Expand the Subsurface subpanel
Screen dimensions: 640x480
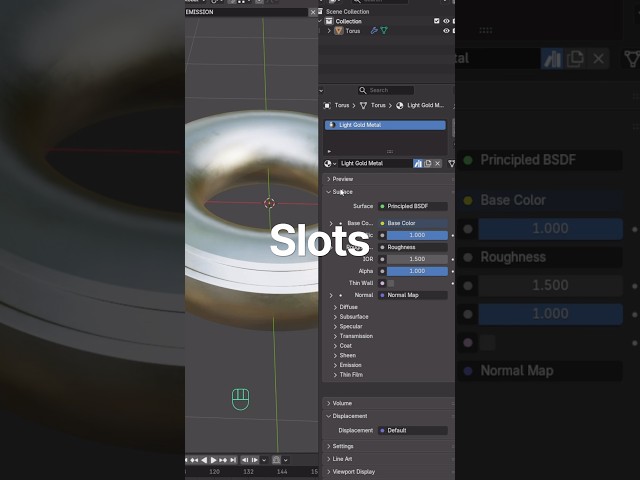(351, 317)
